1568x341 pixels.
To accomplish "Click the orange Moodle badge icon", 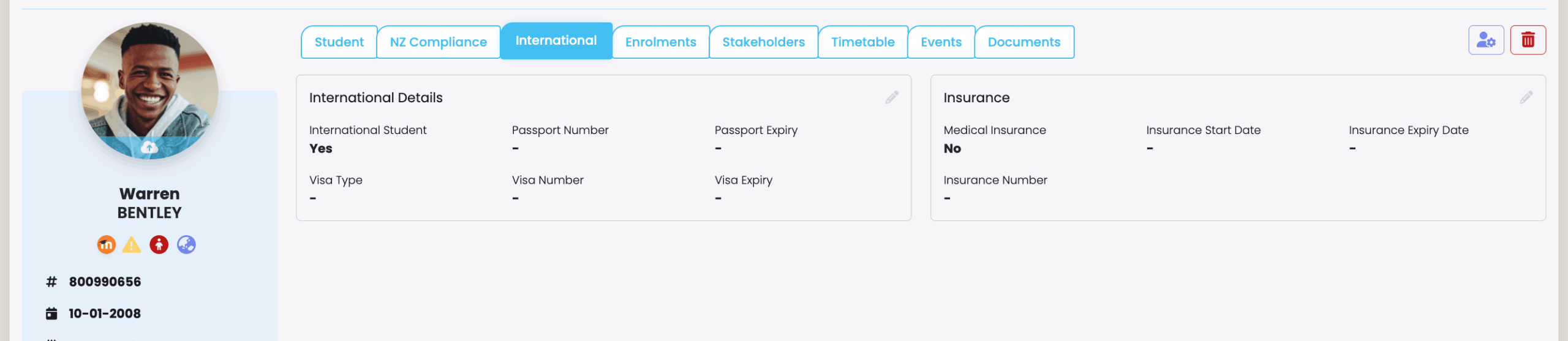I will [107, 245].
